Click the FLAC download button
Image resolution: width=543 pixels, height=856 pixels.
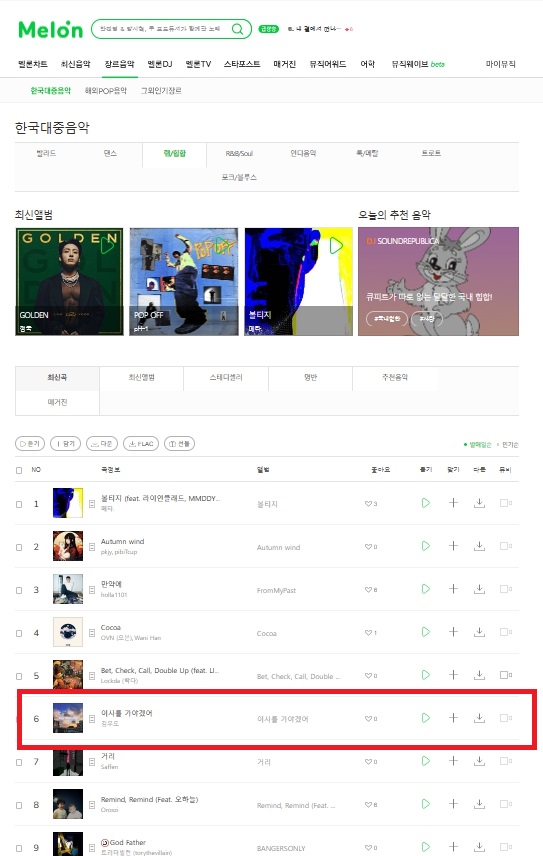pyautogui.click(x=141, y=444)
